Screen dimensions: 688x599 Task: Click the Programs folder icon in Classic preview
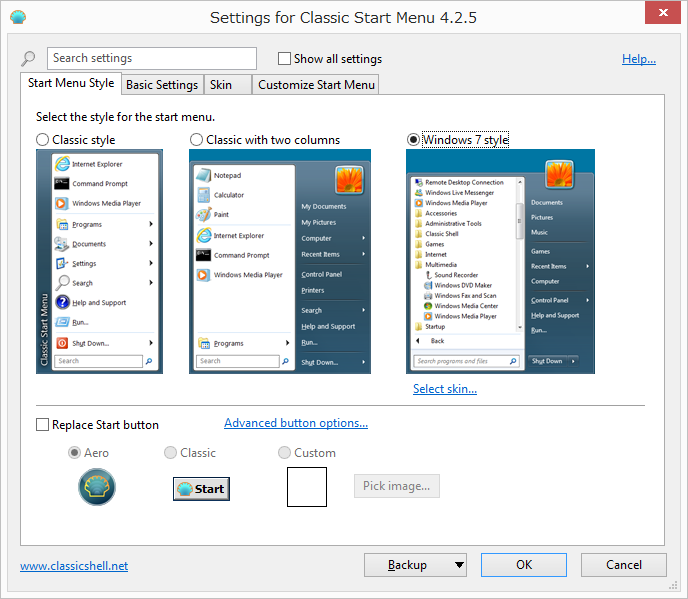coord(62,224)
